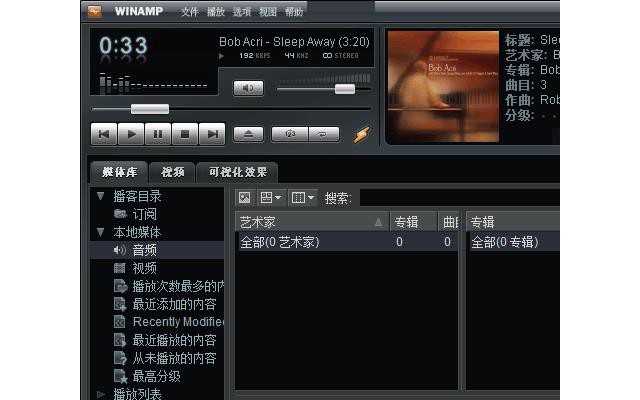Select the 全部(0 艺术家) row
Screen dimensions: 640x400
[x=347, y=242]
